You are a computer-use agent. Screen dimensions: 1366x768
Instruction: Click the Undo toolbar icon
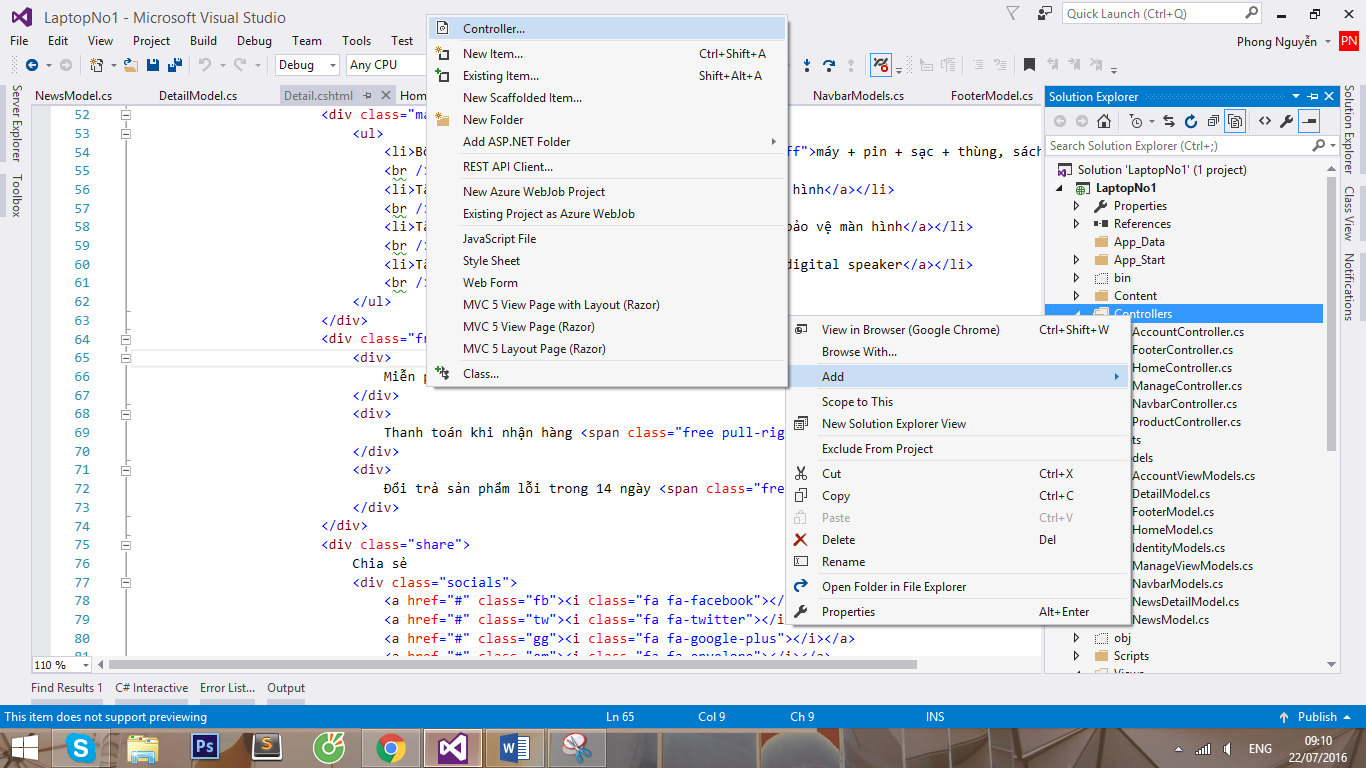click(x=206, y=65)
